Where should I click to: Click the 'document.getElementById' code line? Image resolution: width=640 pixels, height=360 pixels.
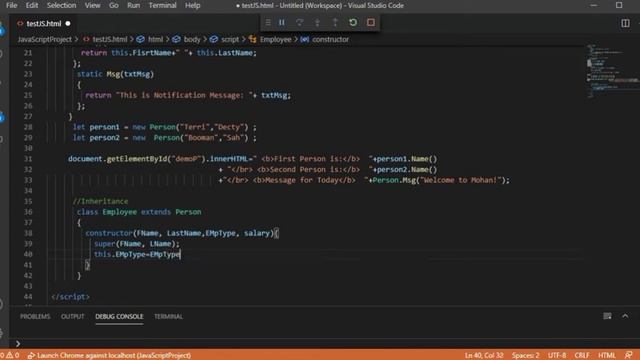(x=253, y=159)
